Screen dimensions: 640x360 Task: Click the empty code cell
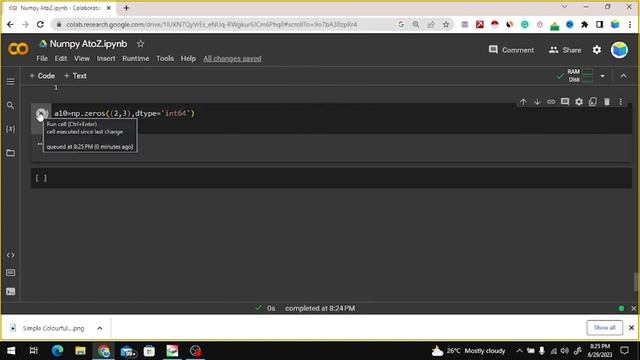click(x=331, y=178)
